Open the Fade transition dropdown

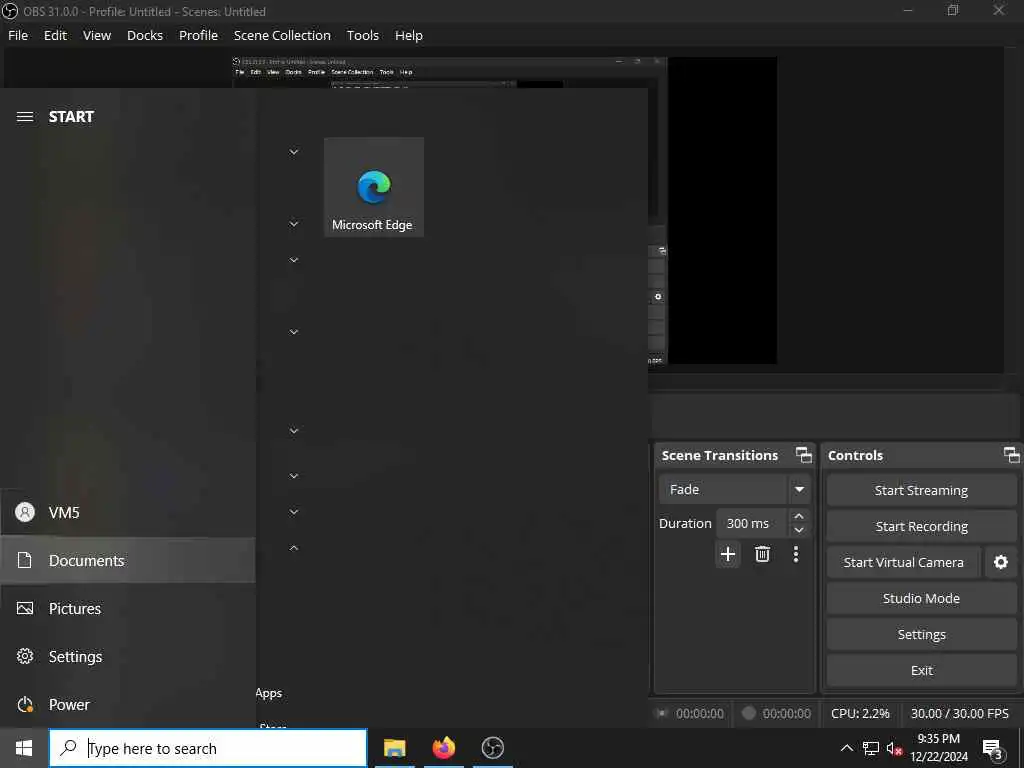pyautogui.click(x=799, y=490)
